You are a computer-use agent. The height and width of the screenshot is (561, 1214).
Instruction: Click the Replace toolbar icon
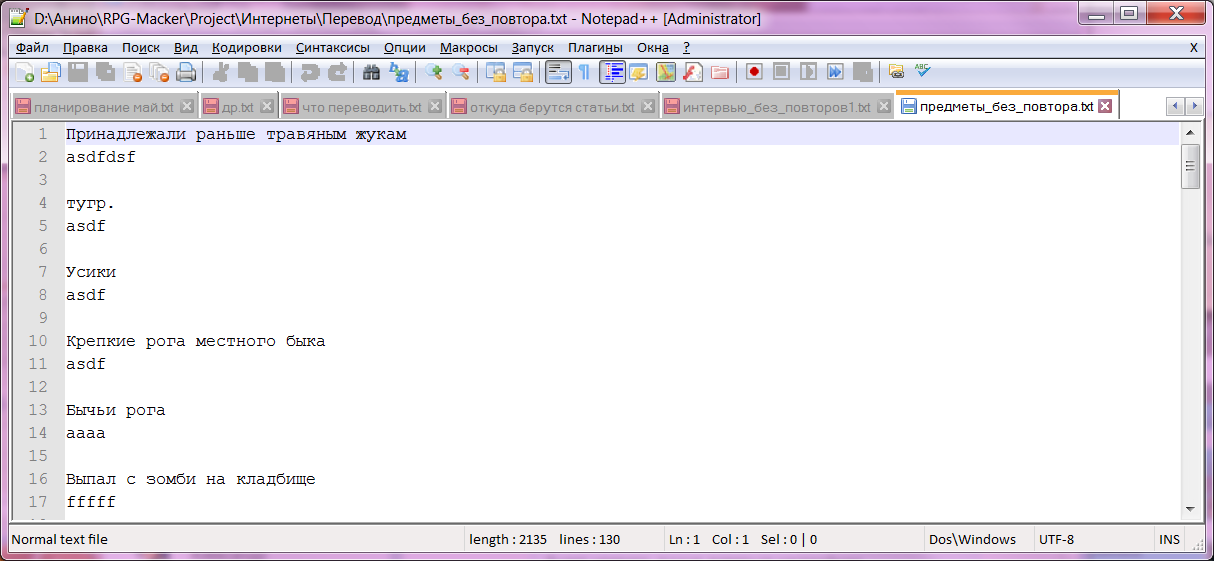click(398, 72)
